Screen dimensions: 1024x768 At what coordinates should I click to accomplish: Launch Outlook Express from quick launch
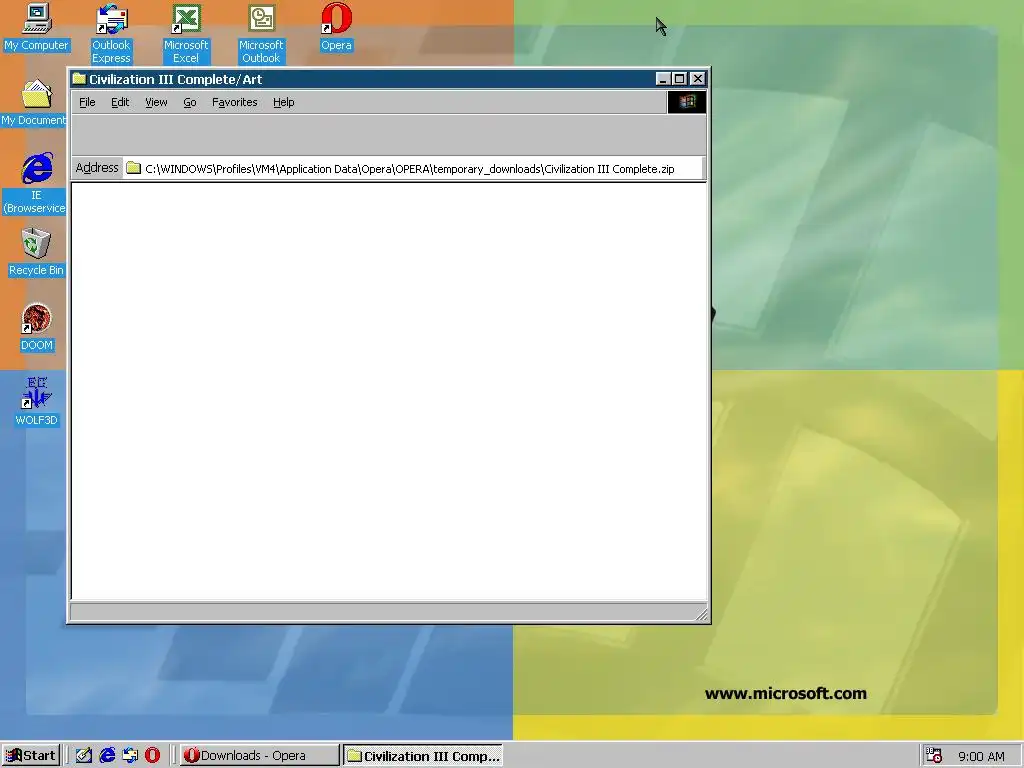(130, 756)
